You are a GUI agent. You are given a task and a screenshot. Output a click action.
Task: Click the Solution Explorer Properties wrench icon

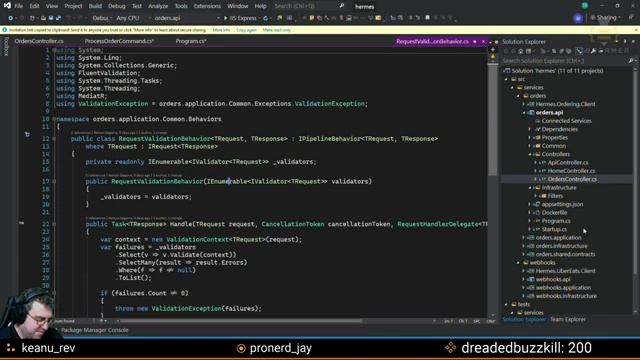coord(593,51)
